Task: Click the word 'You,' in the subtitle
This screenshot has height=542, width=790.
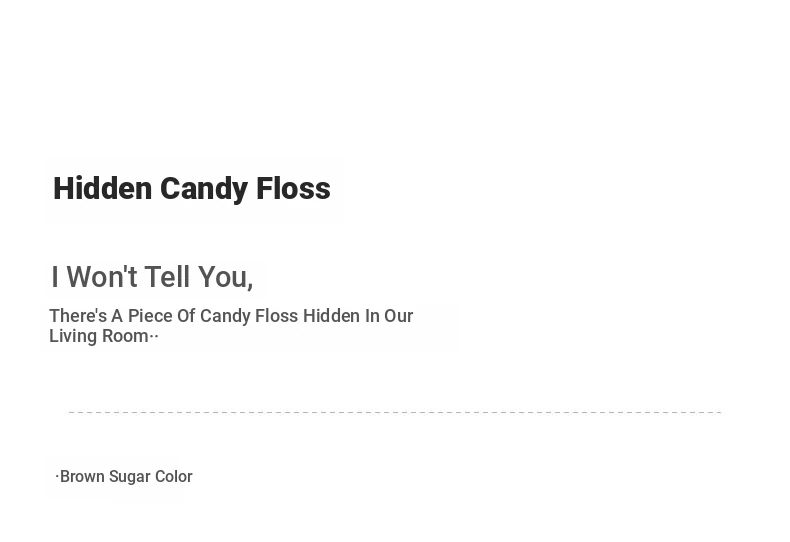Action: coord(226,277)
